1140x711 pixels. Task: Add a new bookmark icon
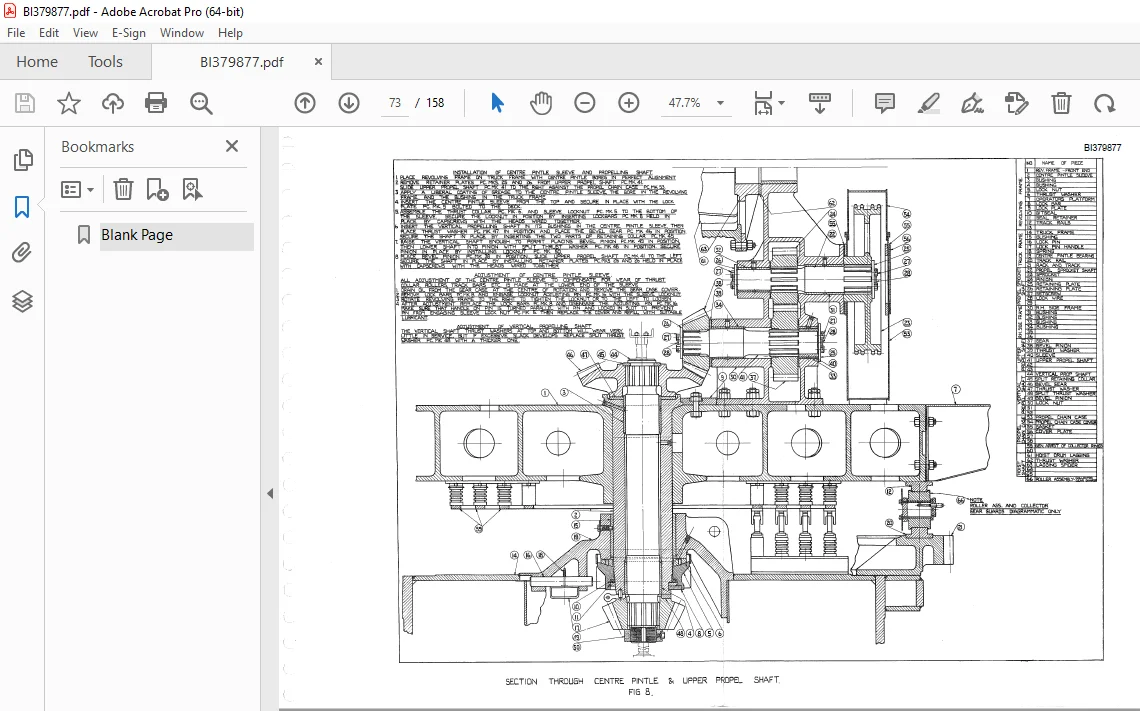click(157, 190)
